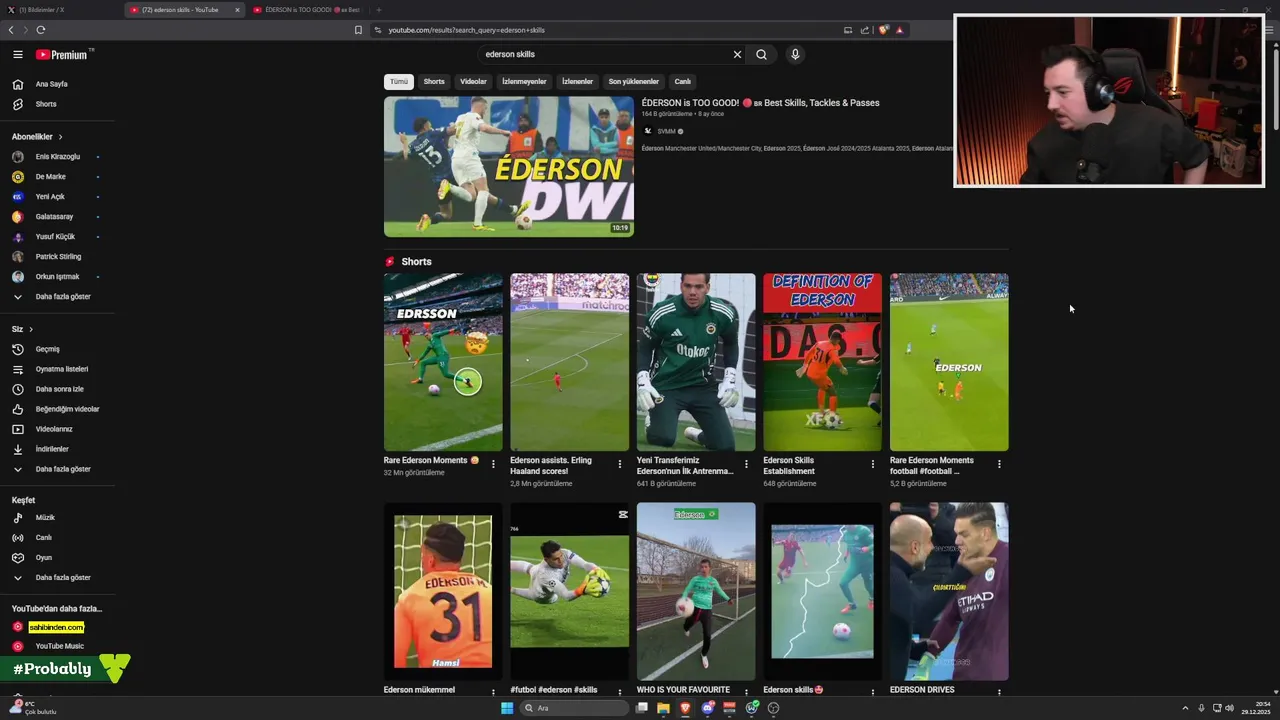The image size is (1280, 720).
Task: Switch to the Bildirimler / X browser tab
Action: pos(60,10)
